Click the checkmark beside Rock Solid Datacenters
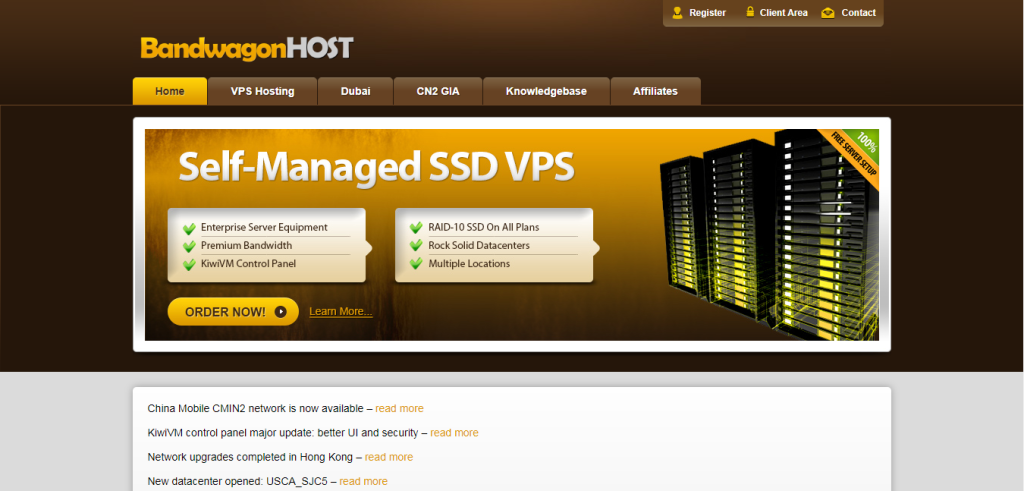Viewport: 1024px width, 491px height. click(x=416, y=246)
